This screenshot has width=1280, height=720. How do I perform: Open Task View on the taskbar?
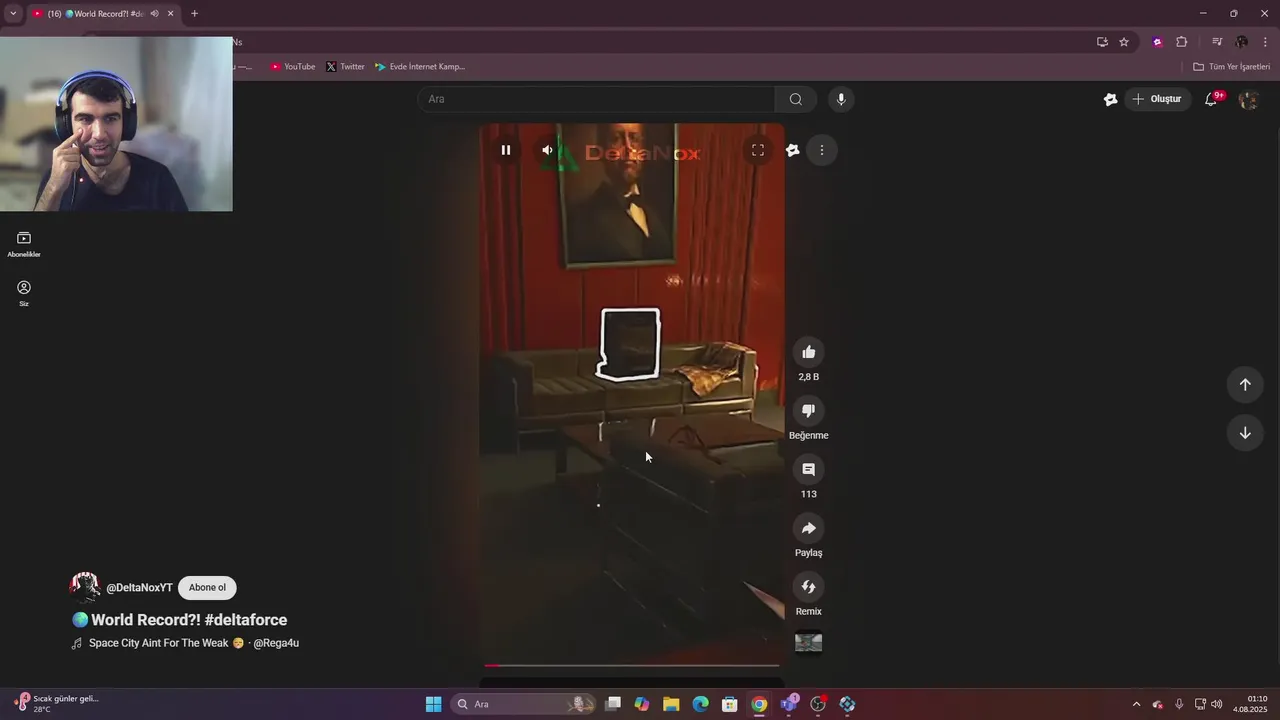pos(613,704)
